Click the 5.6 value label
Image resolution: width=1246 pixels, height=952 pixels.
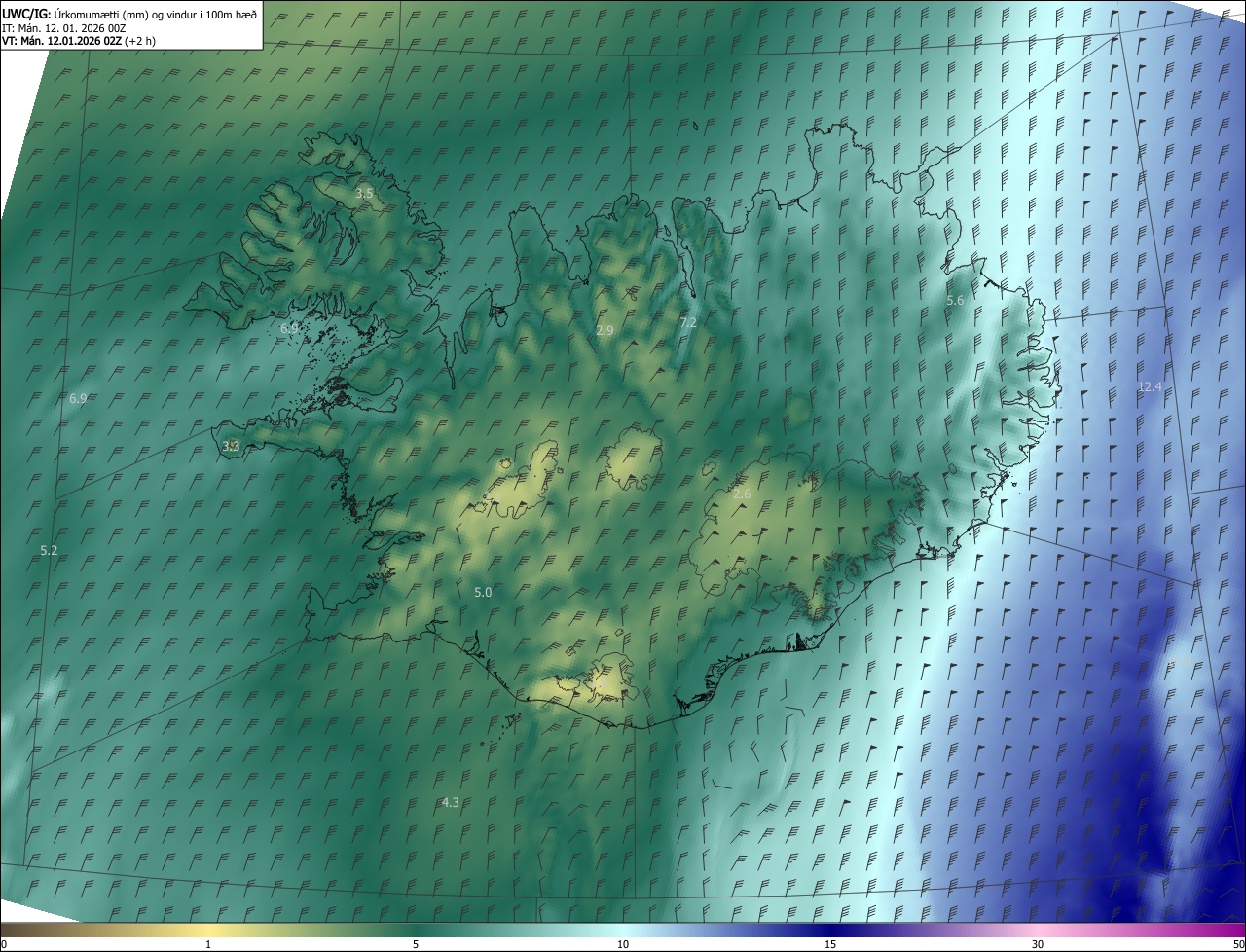(x=955, y=301)
